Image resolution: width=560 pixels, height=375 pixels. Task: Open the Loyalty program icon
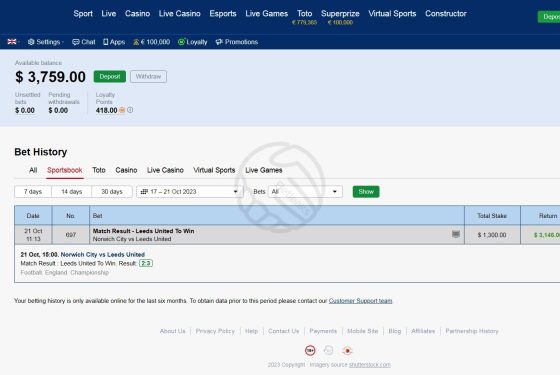[181, 42]
